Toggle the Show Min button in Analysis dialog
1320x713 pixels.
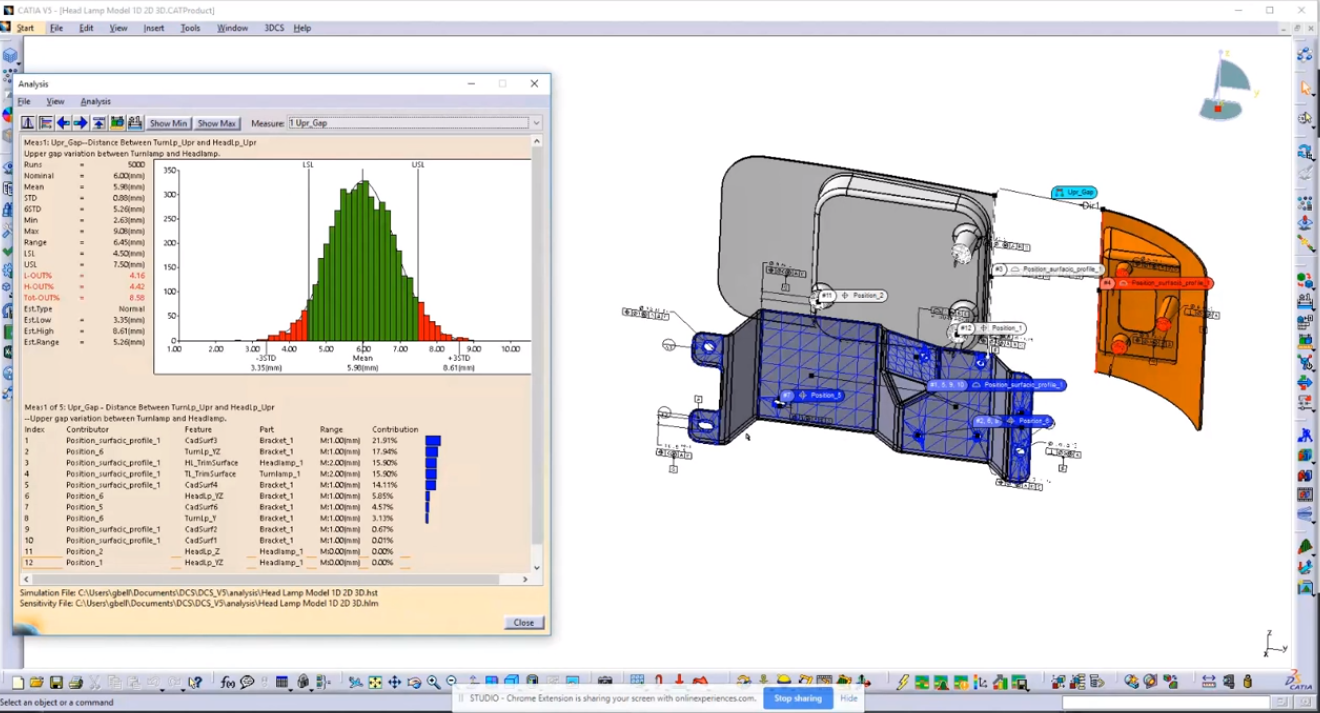click(168, 122)
